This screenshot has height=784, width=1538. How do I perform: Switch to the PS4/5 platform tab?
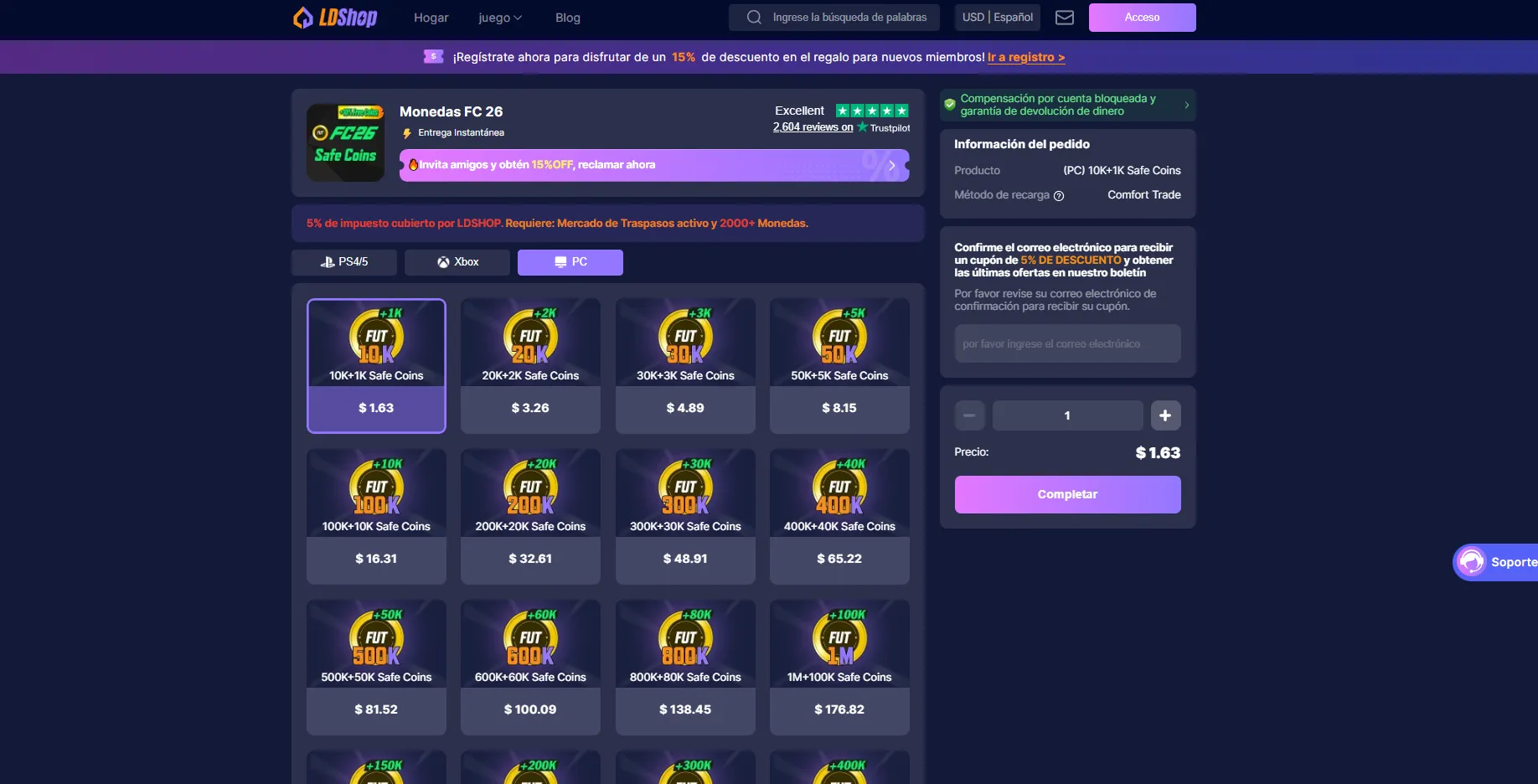[x=344, y=262]
